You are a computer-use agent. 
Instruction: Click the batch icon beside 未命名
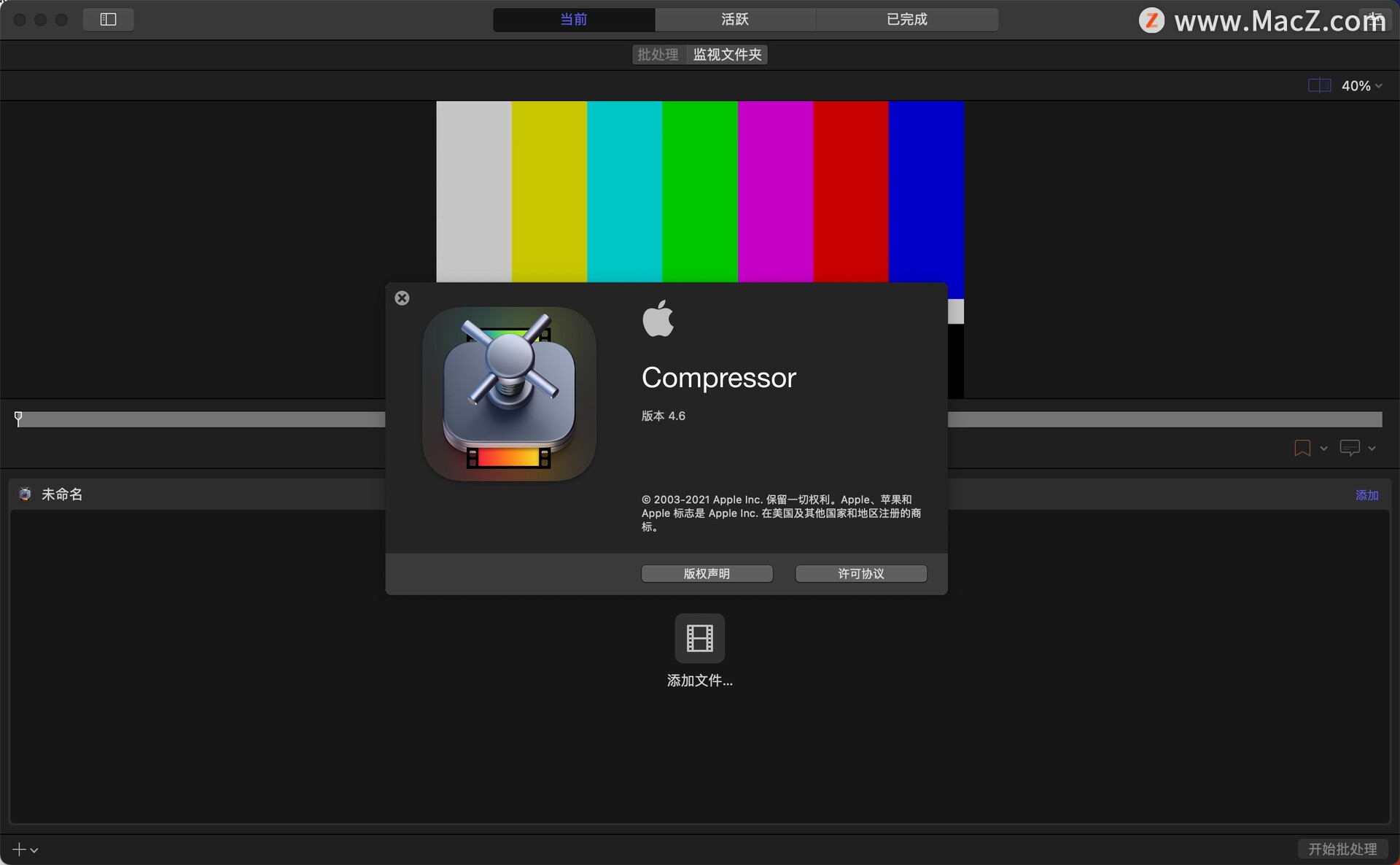25,494
